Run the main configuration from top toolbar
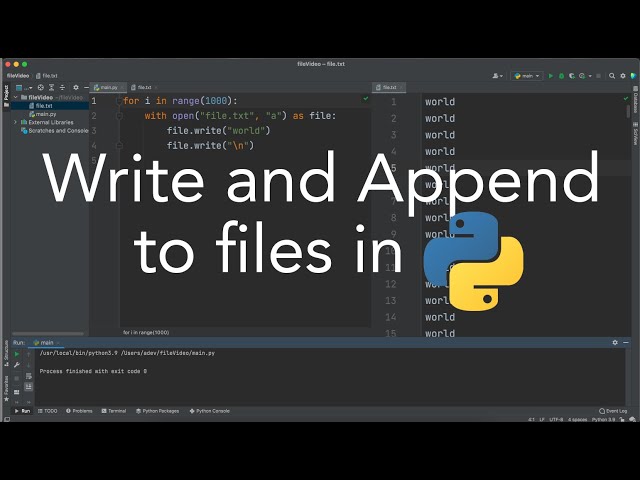The height and width of the screenshot is (480, 640). [551, 76]
